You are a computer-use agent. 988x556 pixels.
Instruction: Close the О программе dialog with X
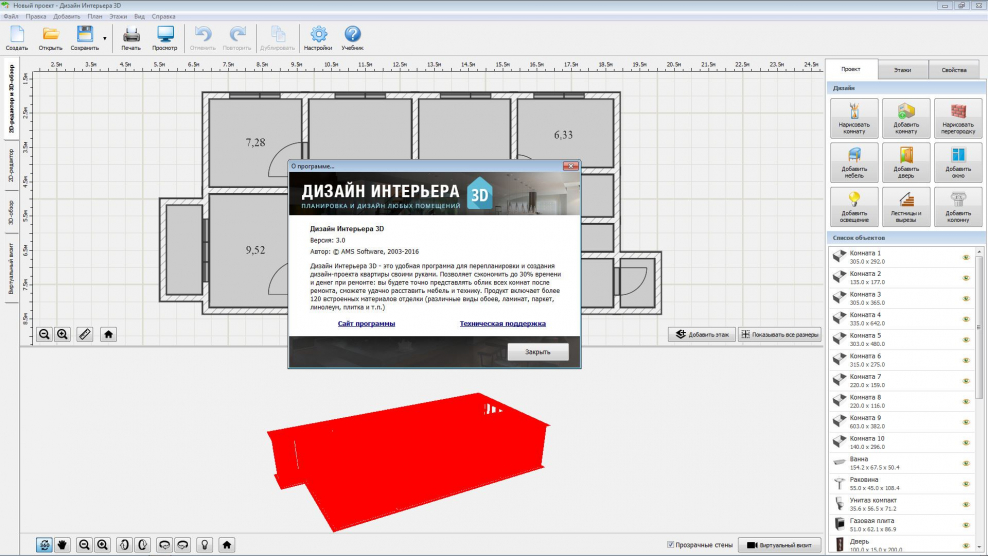570,166
